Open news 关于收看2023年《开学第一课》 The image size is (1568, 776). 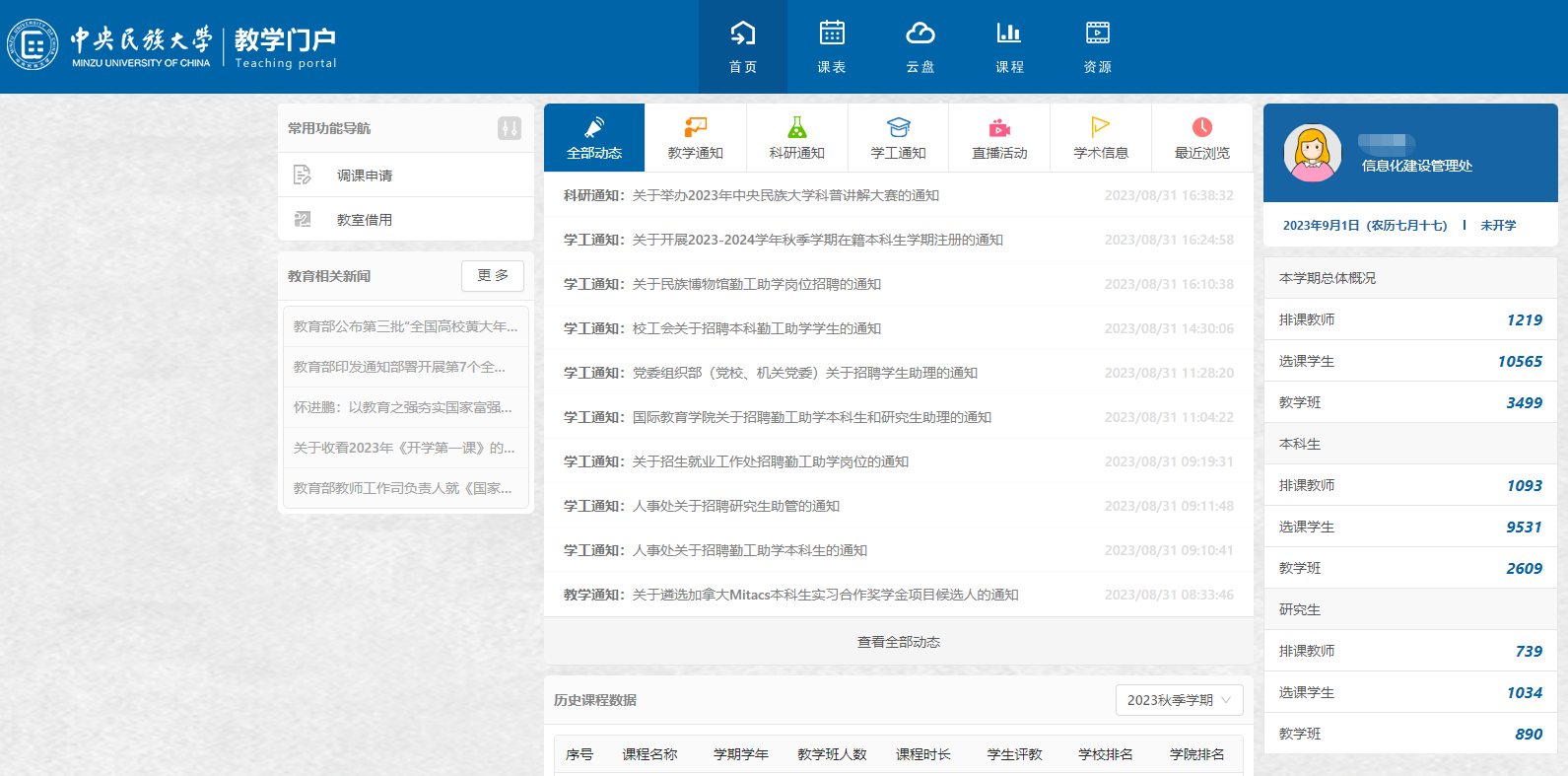(404, 448)
